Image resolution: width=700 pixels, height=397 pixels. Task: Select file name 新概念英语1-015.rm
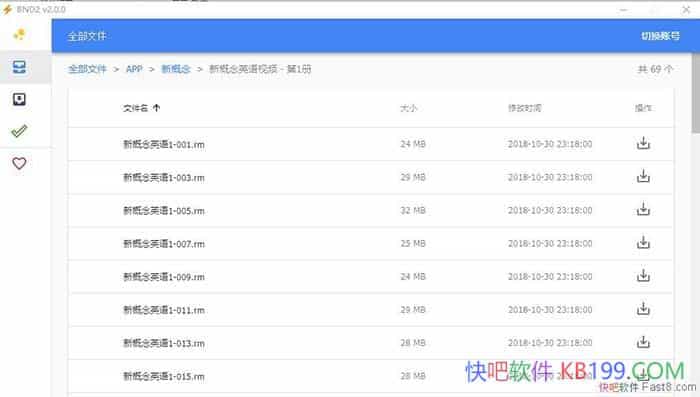(x=164, y=376)
